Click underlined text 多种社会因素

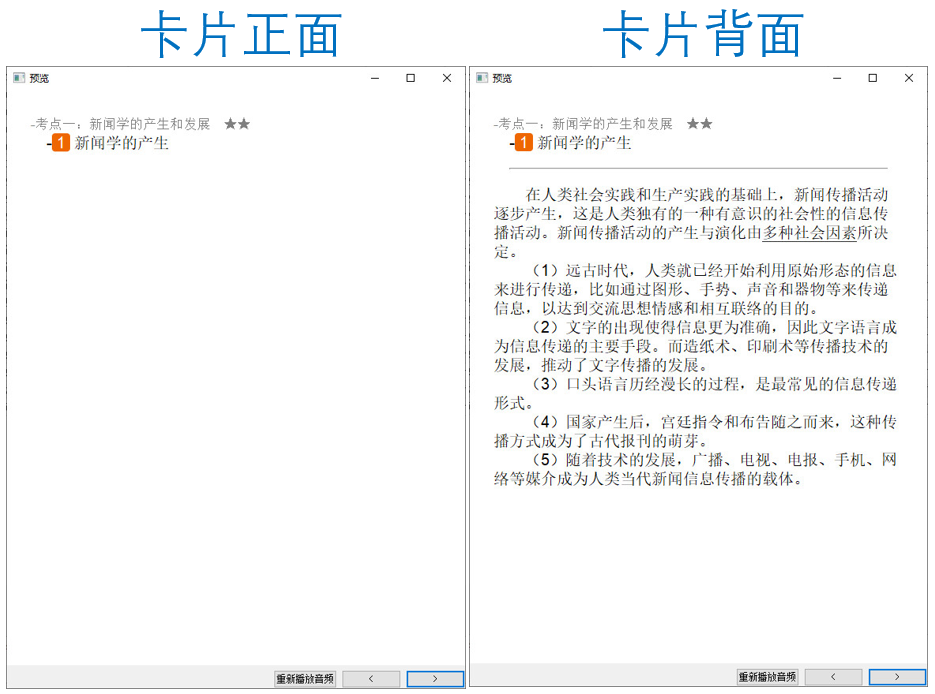point(809,233)
